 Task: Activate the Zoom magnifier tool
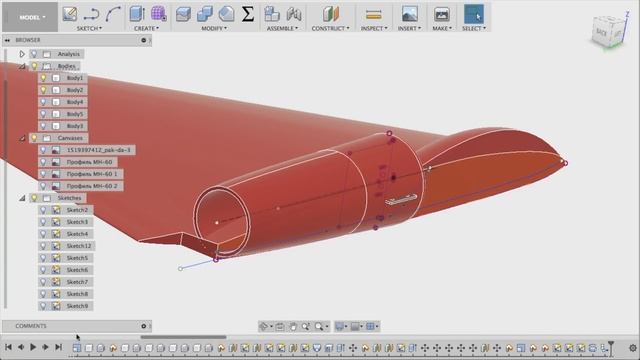[305, 326]
